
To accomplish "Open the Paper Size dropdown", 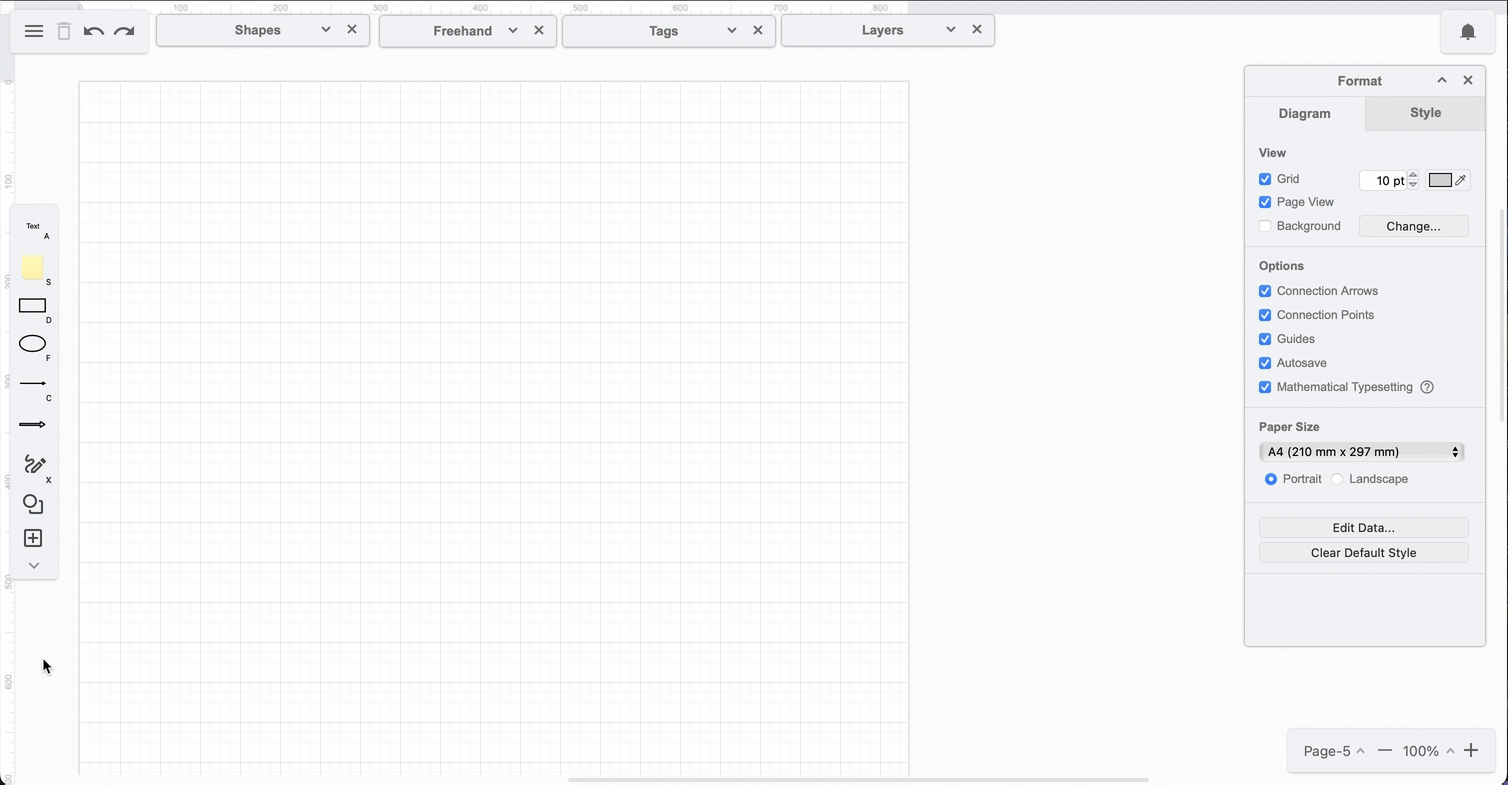I will [1362, 452].
